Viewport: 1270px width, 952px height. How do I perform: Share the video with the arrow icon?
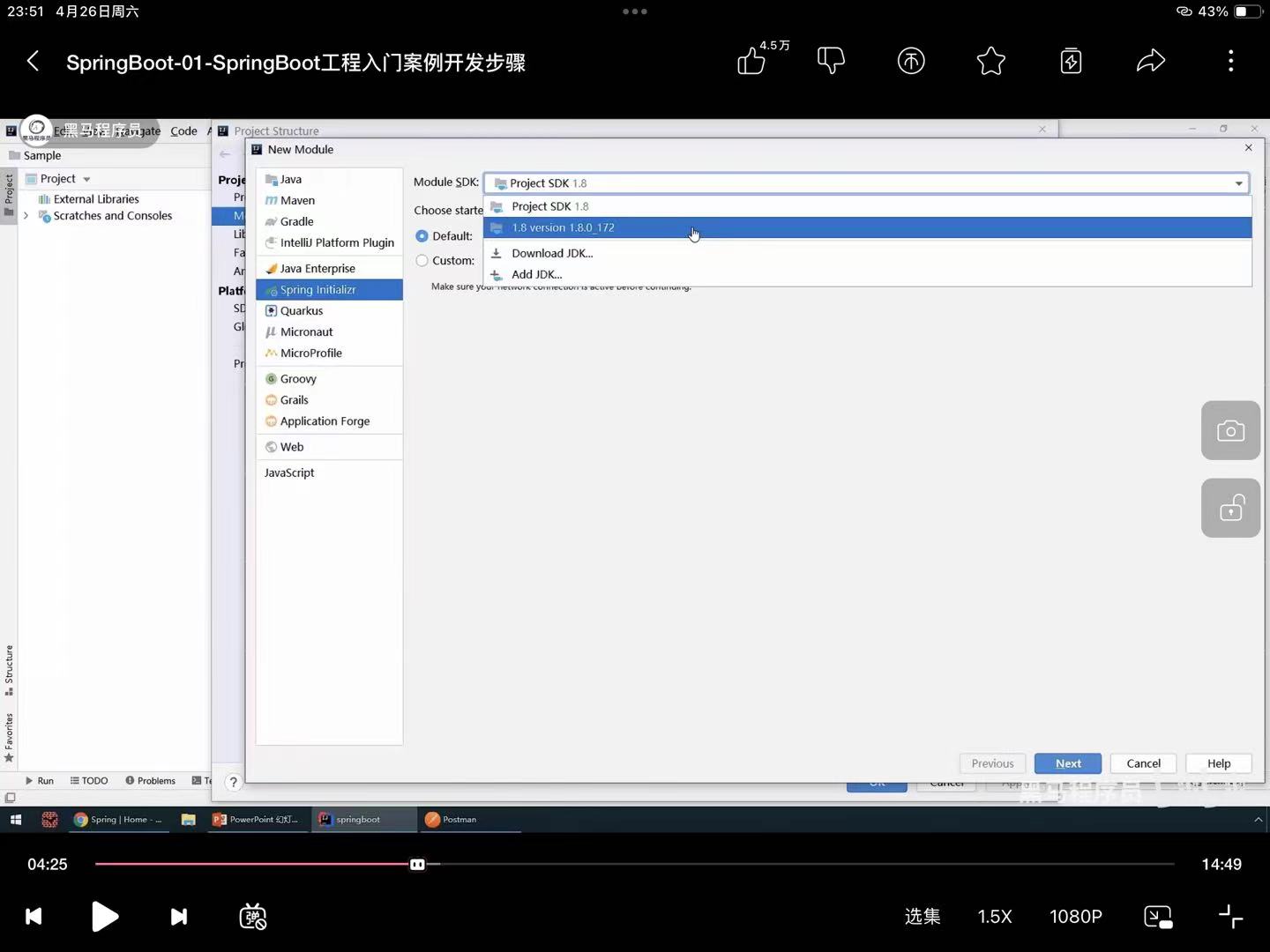pos(1151,61)
